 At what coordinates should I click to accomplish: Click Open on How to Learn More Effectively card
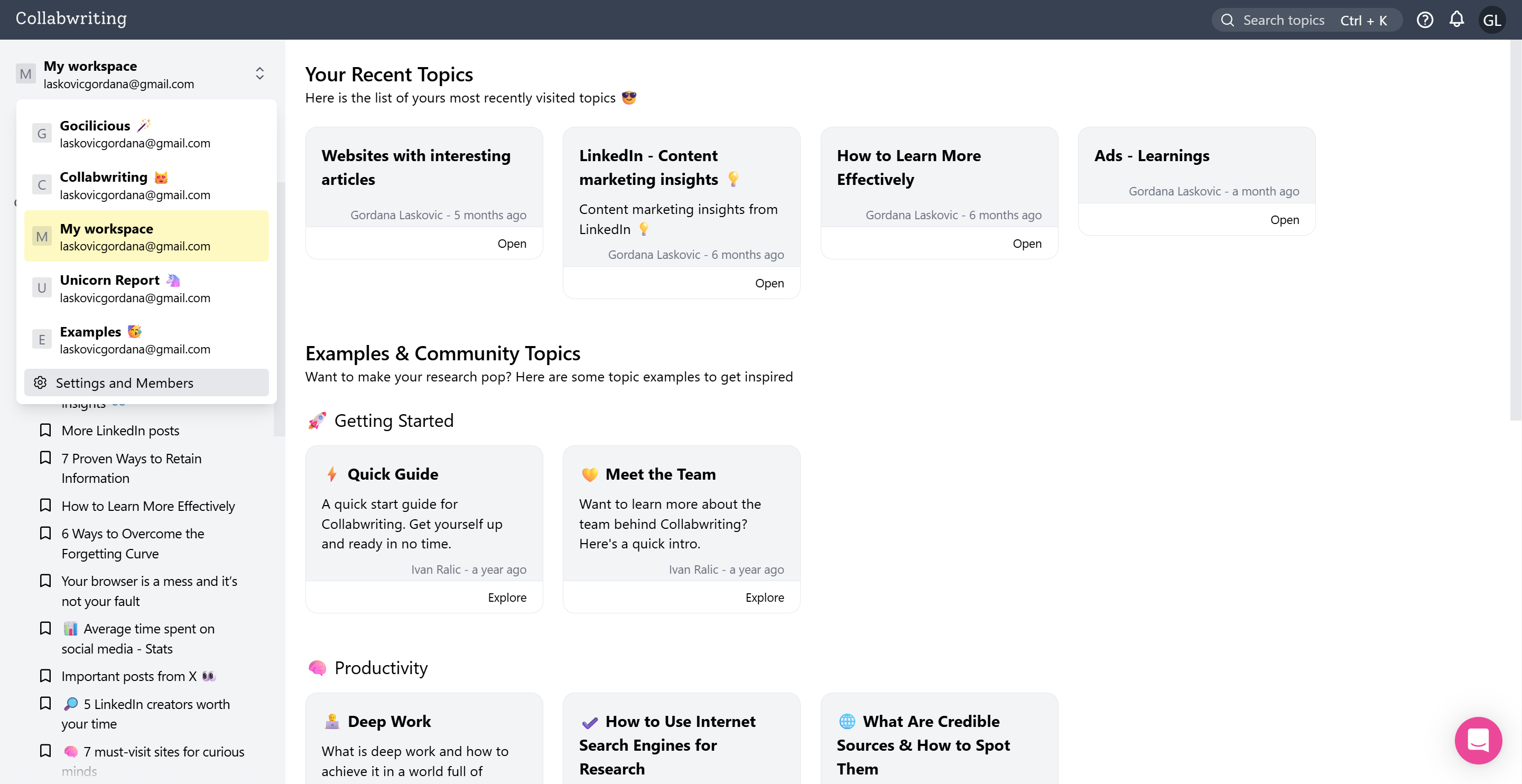1027,244
